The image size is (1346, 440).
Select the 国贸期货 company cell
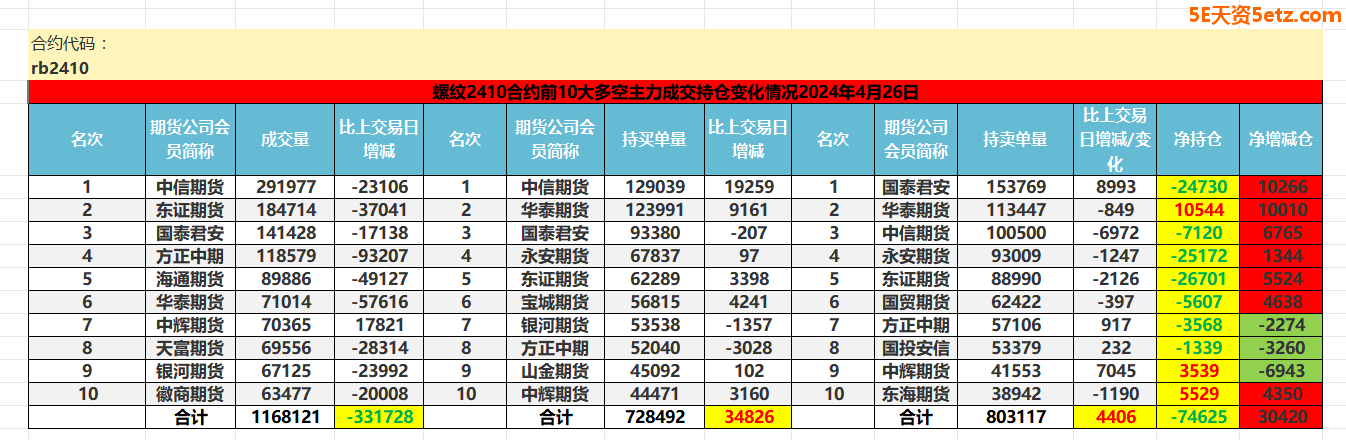click(x=916, y=302)
